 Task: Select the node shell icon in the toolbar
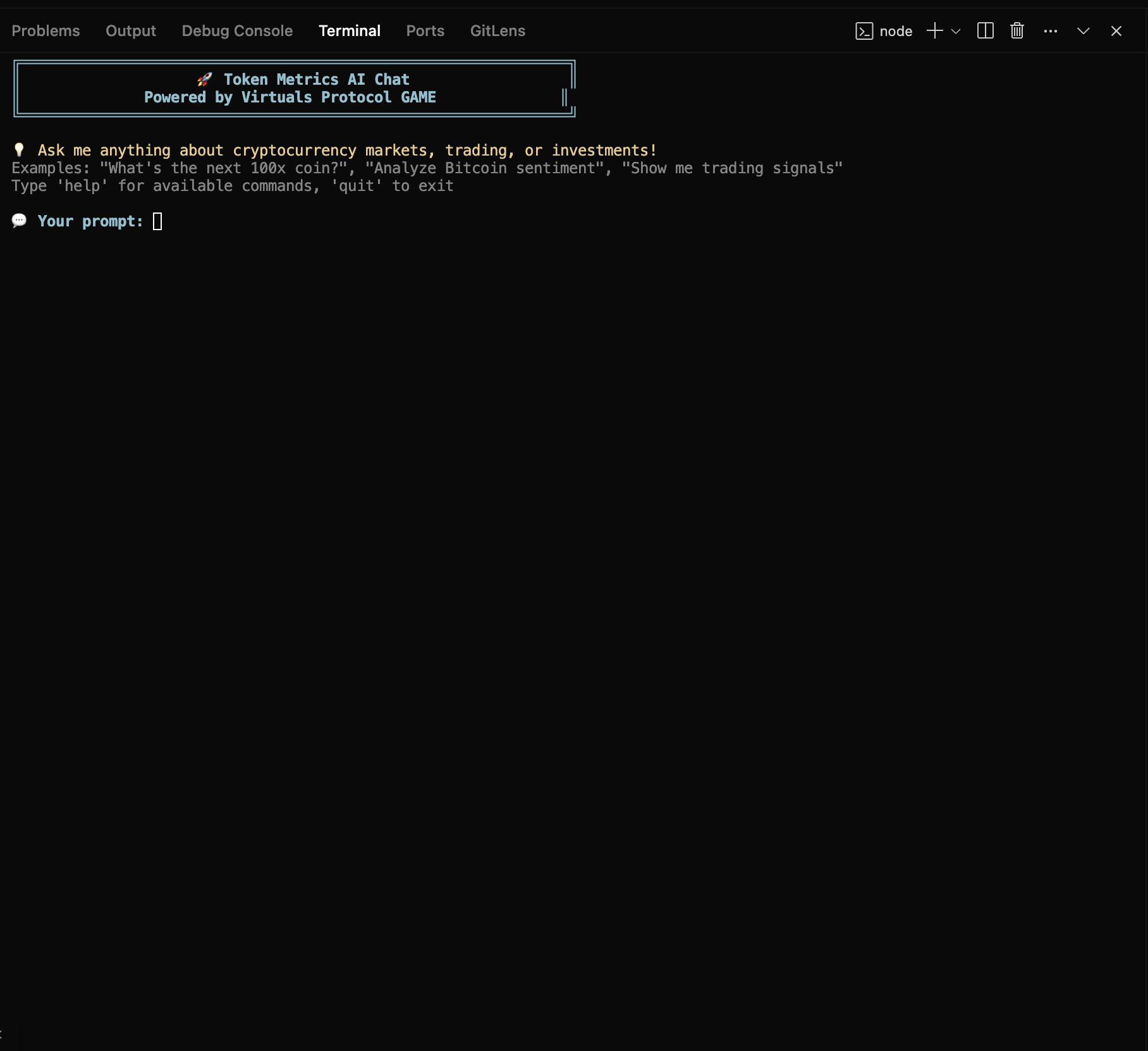pos(864,30)
